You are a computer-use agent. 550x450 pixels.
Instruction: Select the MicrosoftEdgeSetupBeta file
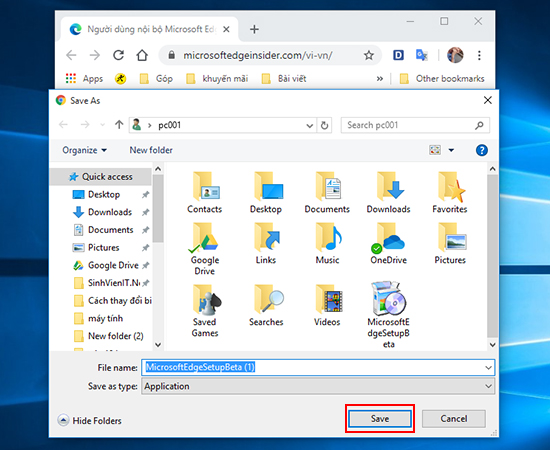click(388, 315)
